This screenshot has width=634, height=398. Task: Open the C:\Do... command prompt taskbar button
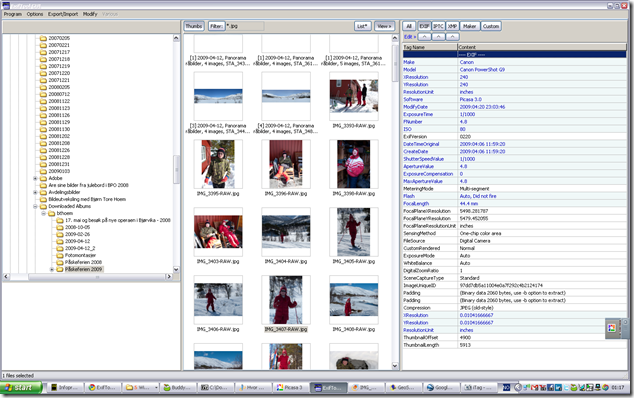(x=215, y=387)
